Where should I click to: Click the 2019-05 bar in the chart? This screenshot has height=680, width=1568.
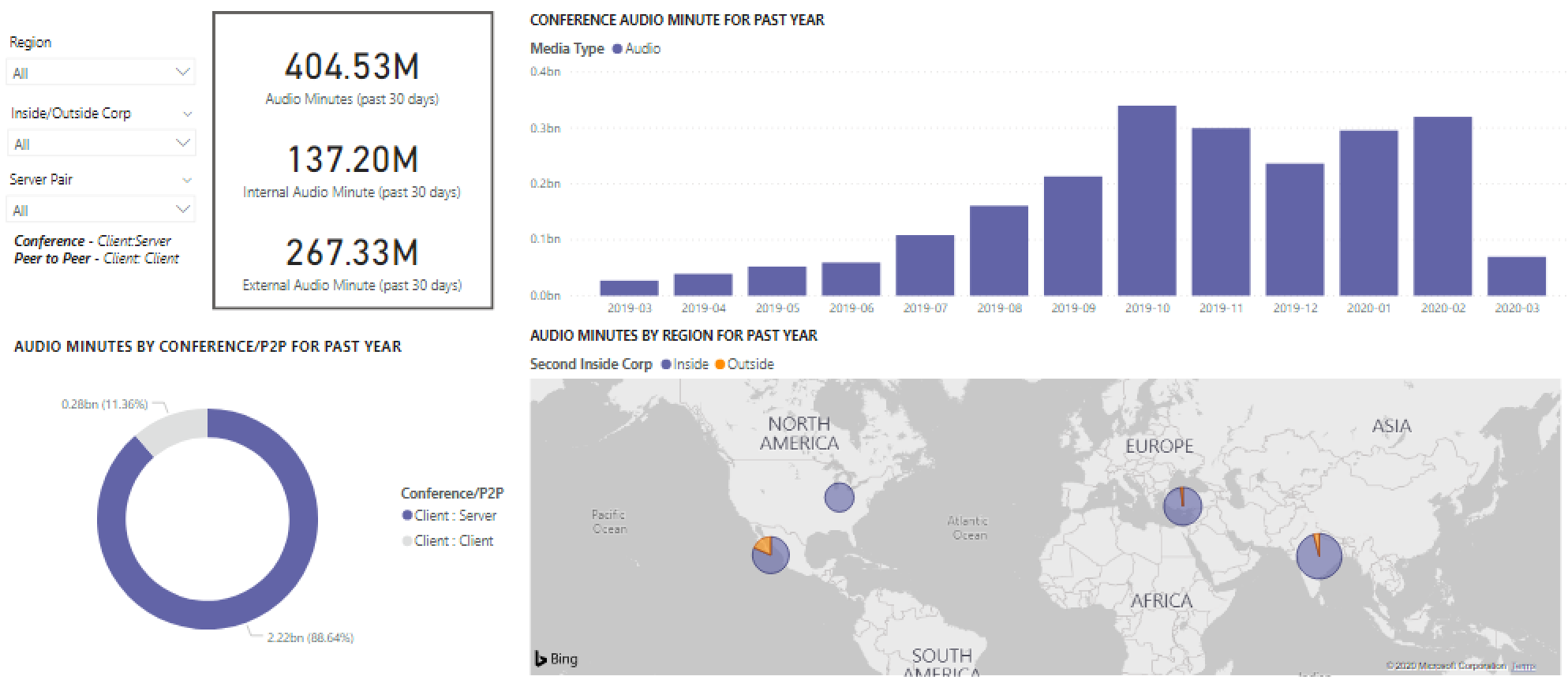click(x=777, y=281)
